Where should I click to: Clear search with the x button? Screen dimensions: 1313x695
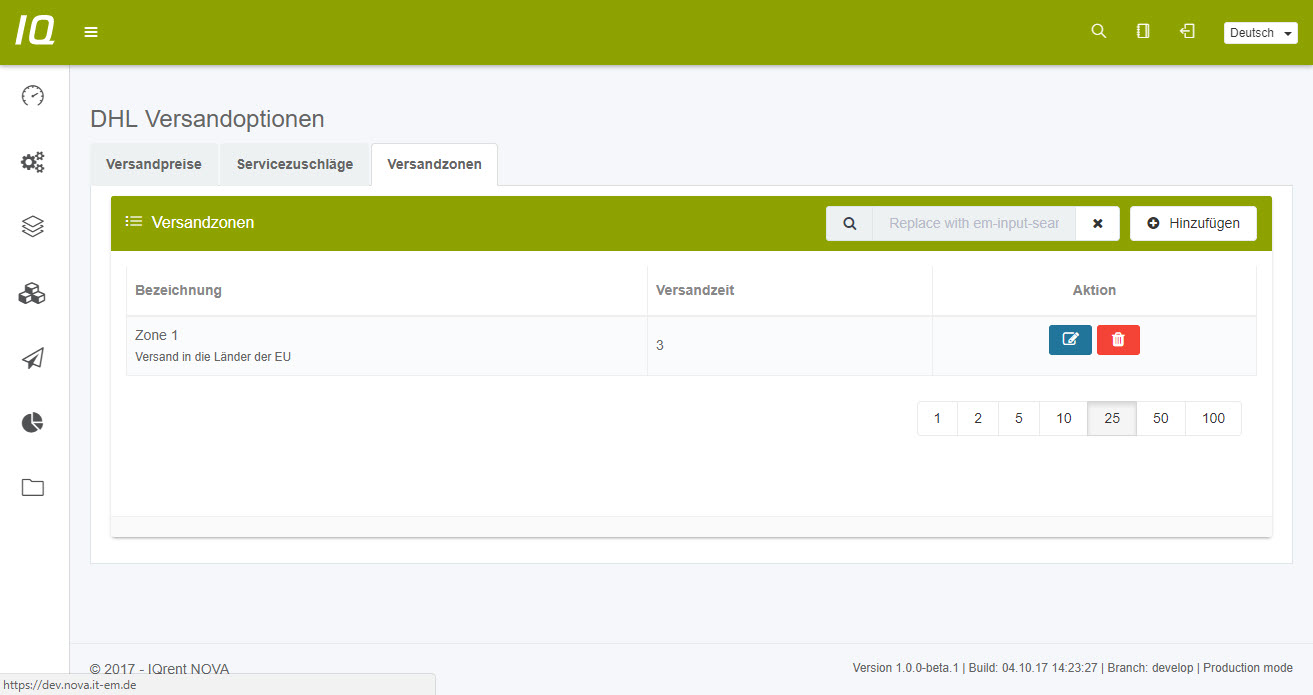tap(1097, 223)
